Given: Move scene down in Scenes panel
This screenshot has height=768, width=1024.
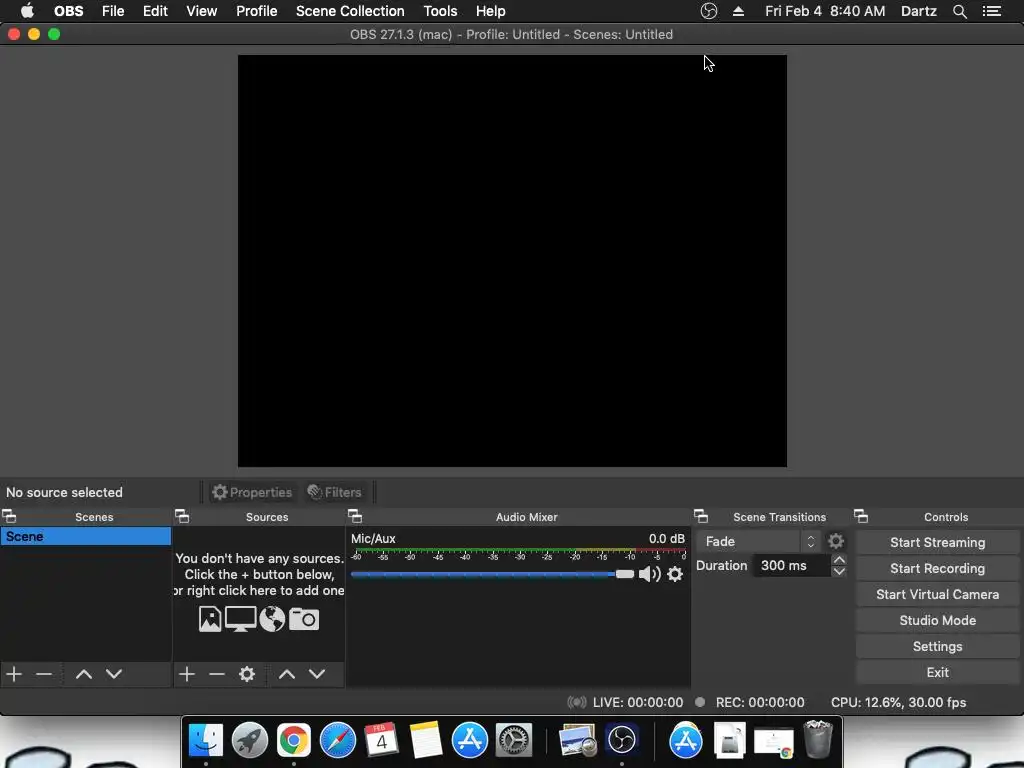Looking at the screenshot, I should pyautogui.click(x=114, y=674).
